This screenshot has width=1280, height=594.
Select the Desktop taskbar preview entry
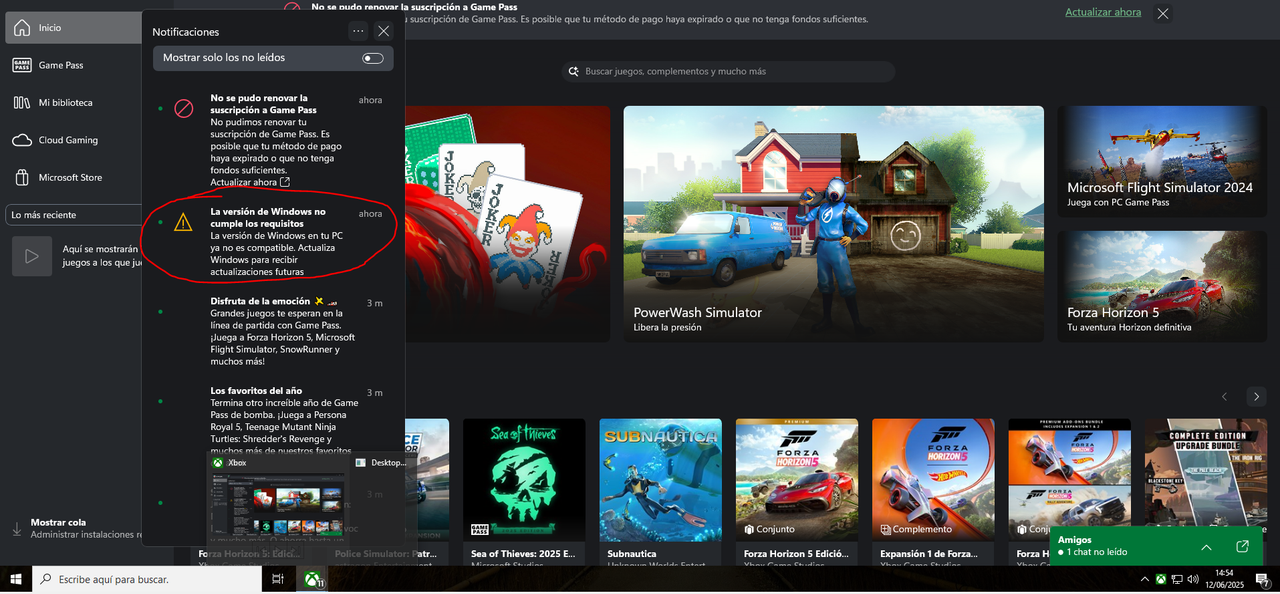(380, 463)
